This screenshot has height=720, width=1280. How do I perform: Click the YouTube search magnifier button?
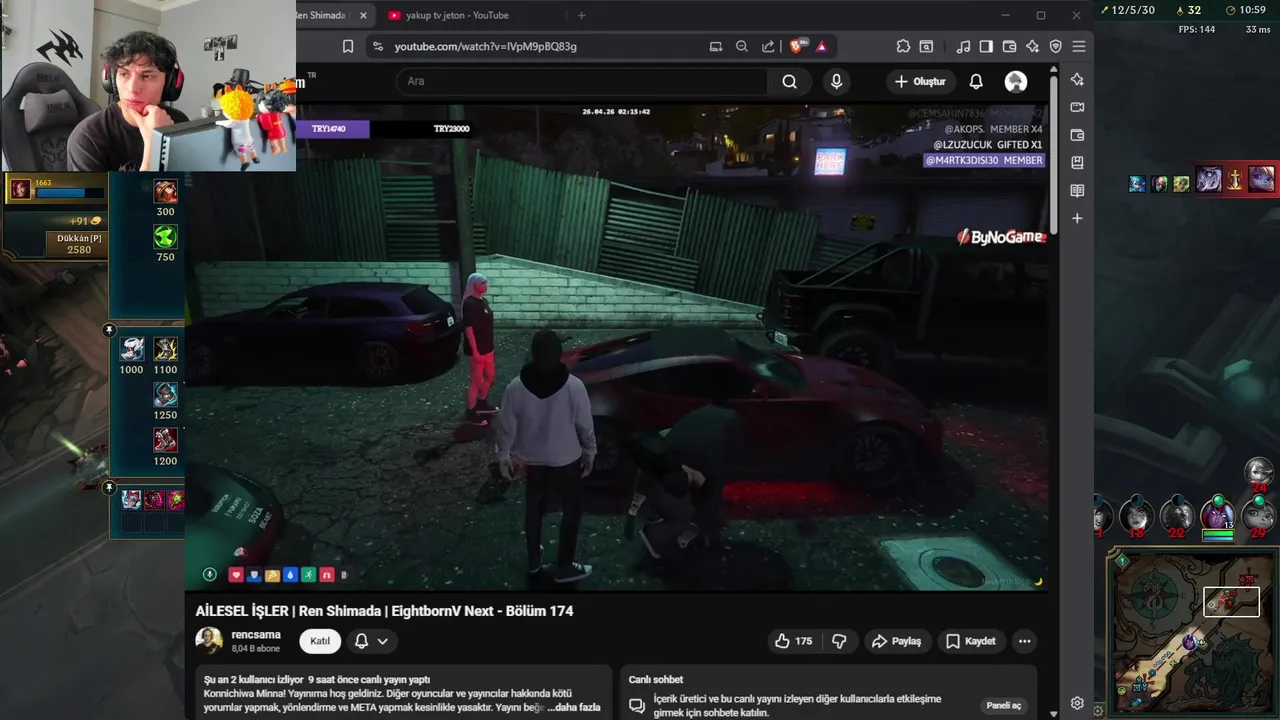click(x=790, y=81)
